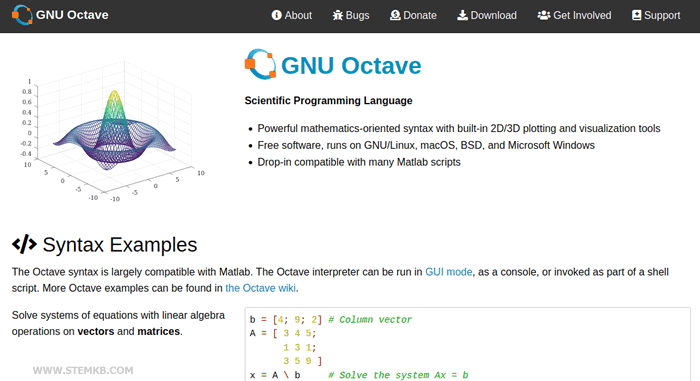Follow the GUI mode link
Viewport: 700px width, 381px height.
(448, 272)
